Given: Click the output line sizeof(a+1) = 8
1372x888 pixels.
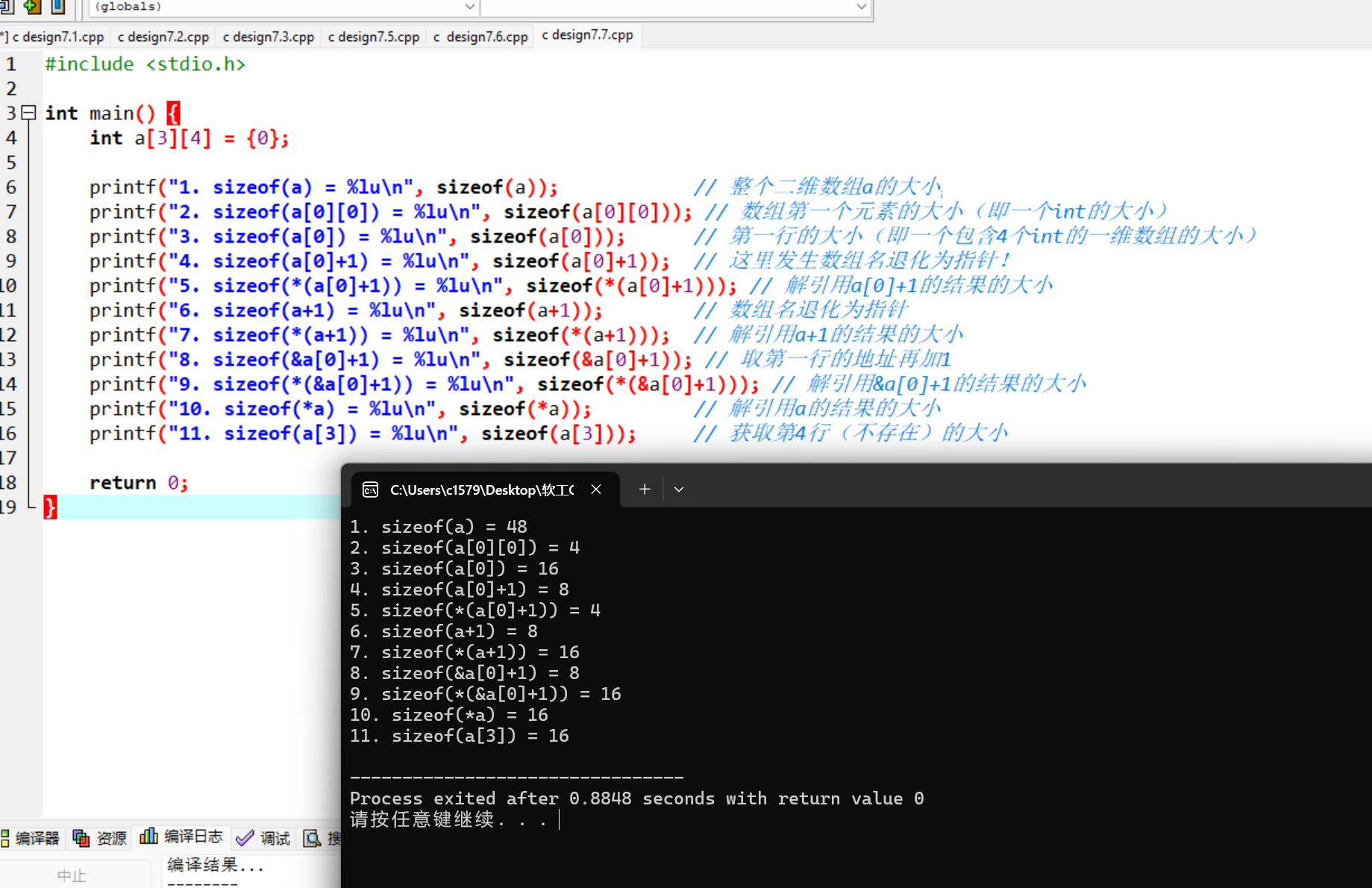Looking at the screenshot, I should click(x=444, y=631).
